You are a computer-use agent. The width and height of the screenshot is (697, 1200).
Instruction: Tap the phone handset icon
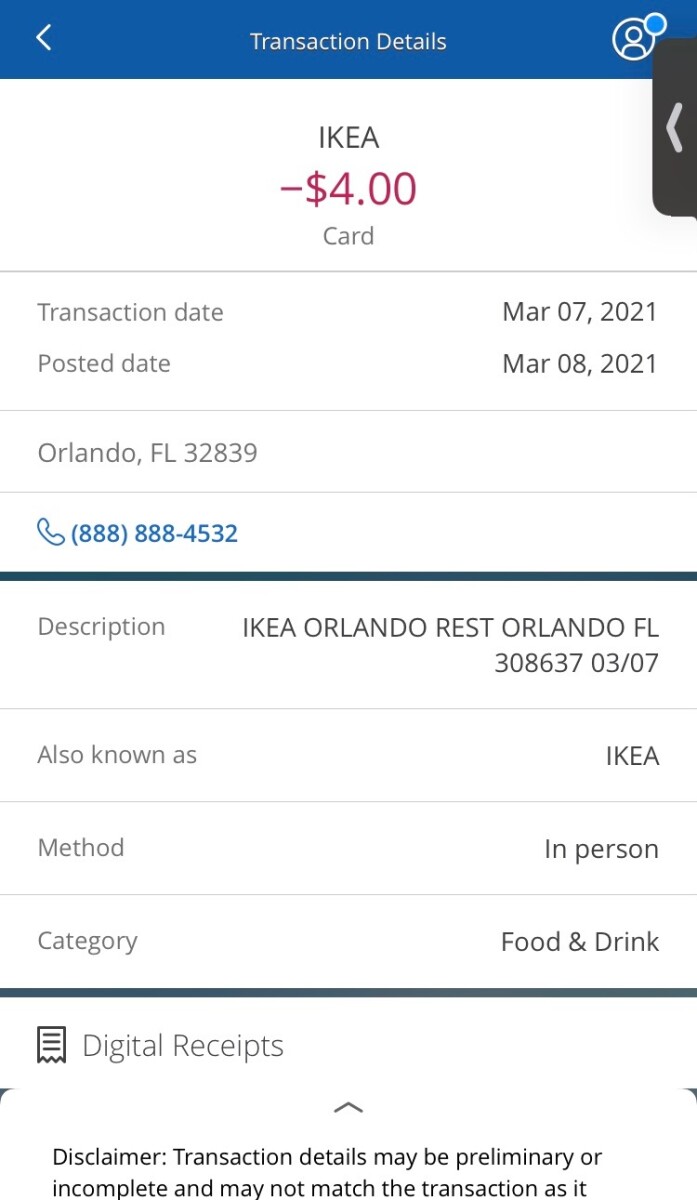coord(50,532)
